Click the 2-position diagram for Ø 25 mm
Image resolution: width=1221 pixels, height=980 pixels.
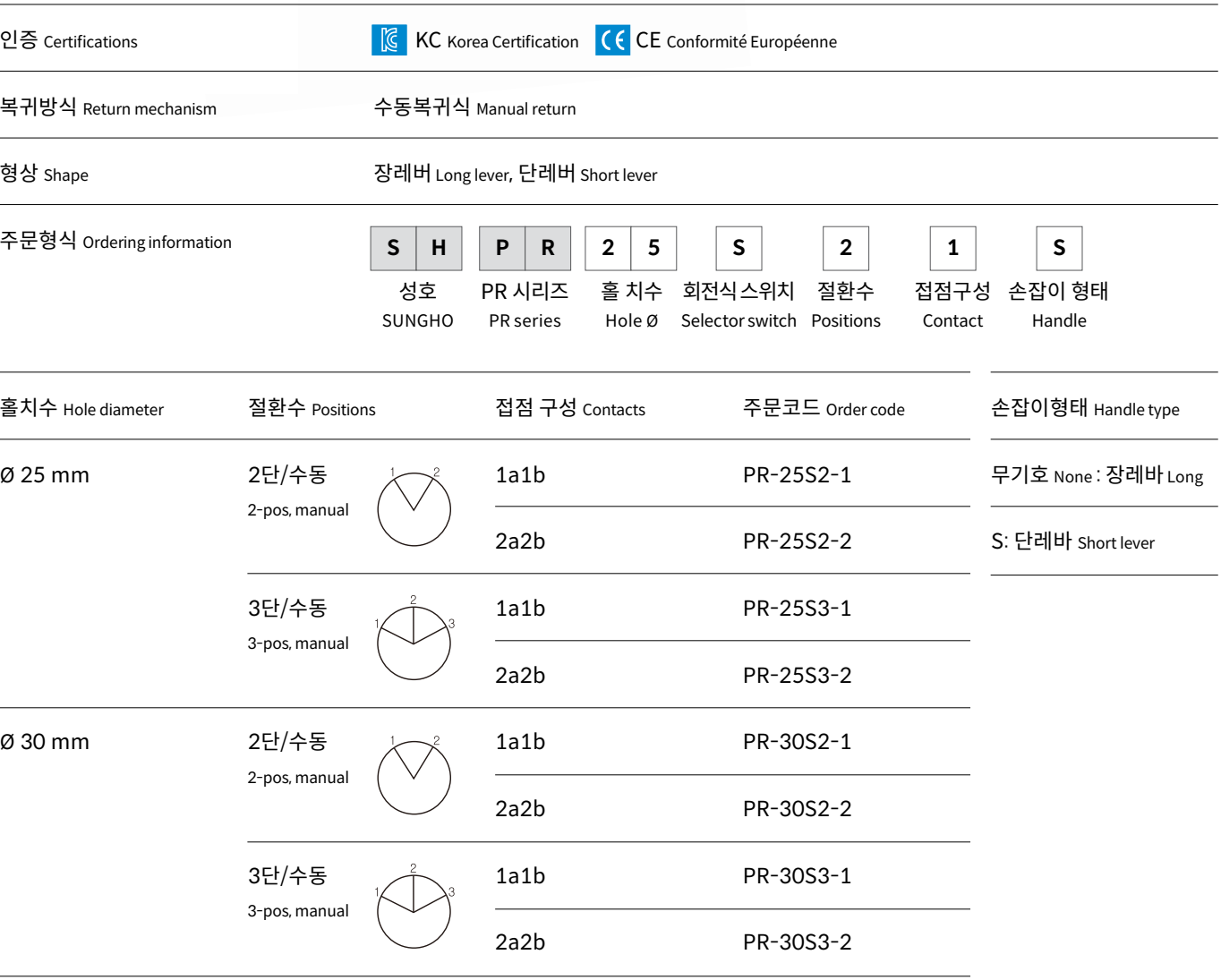[x=414, y=507]
